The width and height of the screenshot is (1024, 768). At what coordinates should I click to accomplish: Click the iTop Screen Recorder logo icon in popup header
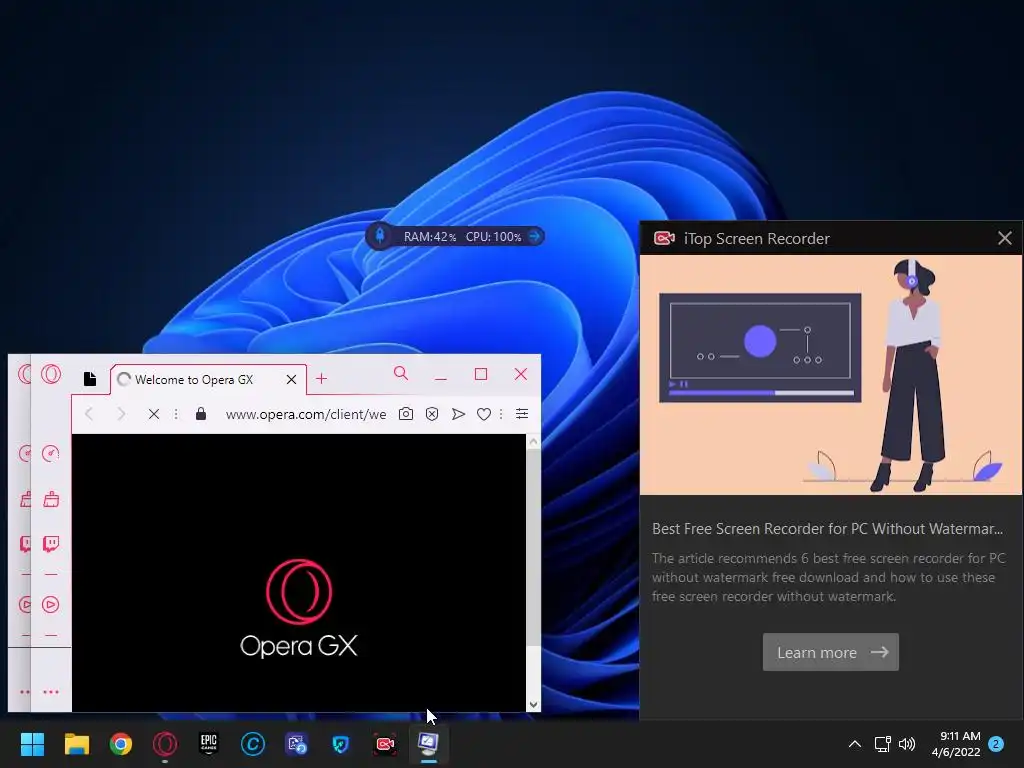click(664, 238)
